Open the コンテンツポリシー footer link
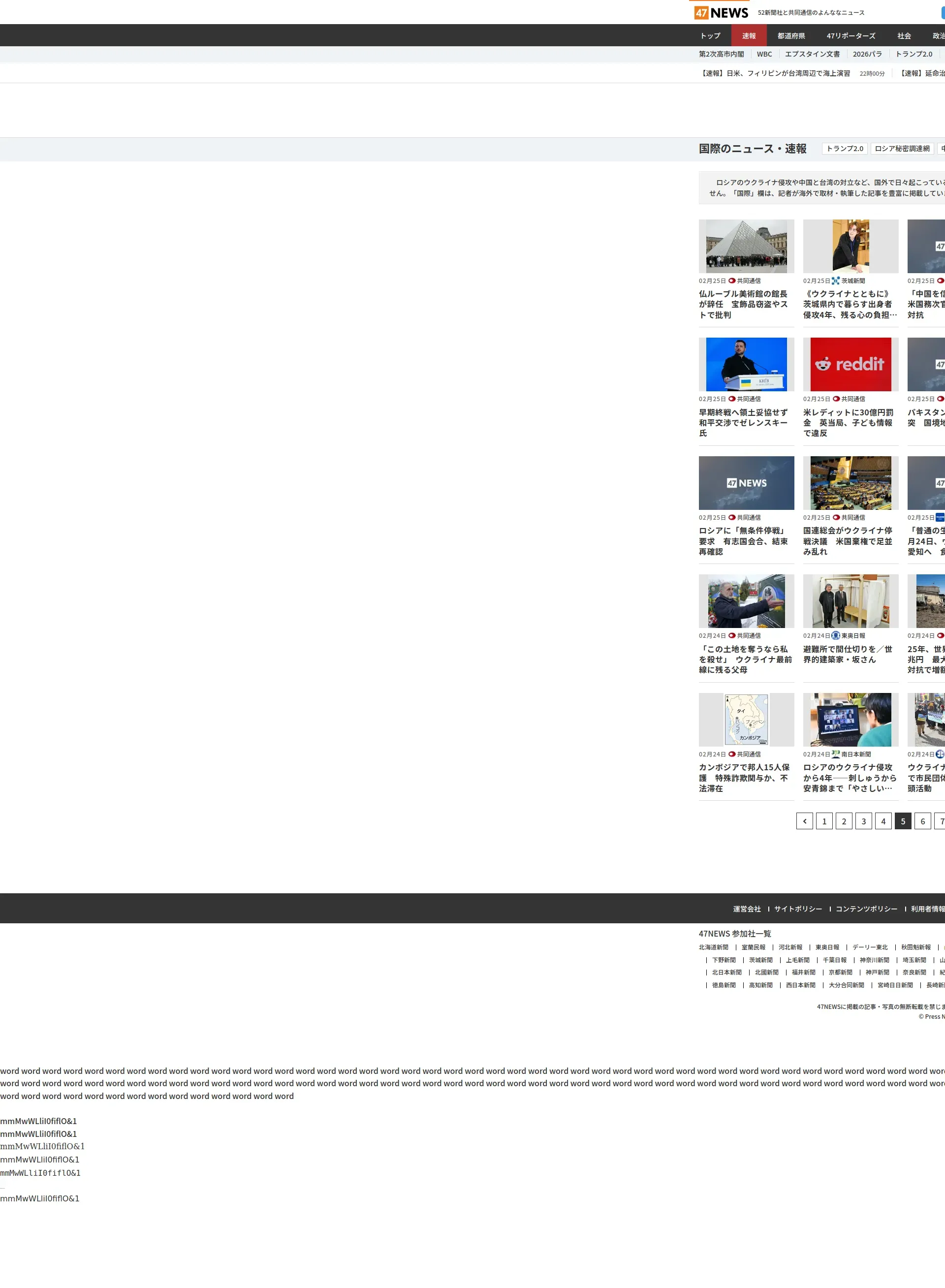Screen dimensions: 945x1288 (867, 909)
